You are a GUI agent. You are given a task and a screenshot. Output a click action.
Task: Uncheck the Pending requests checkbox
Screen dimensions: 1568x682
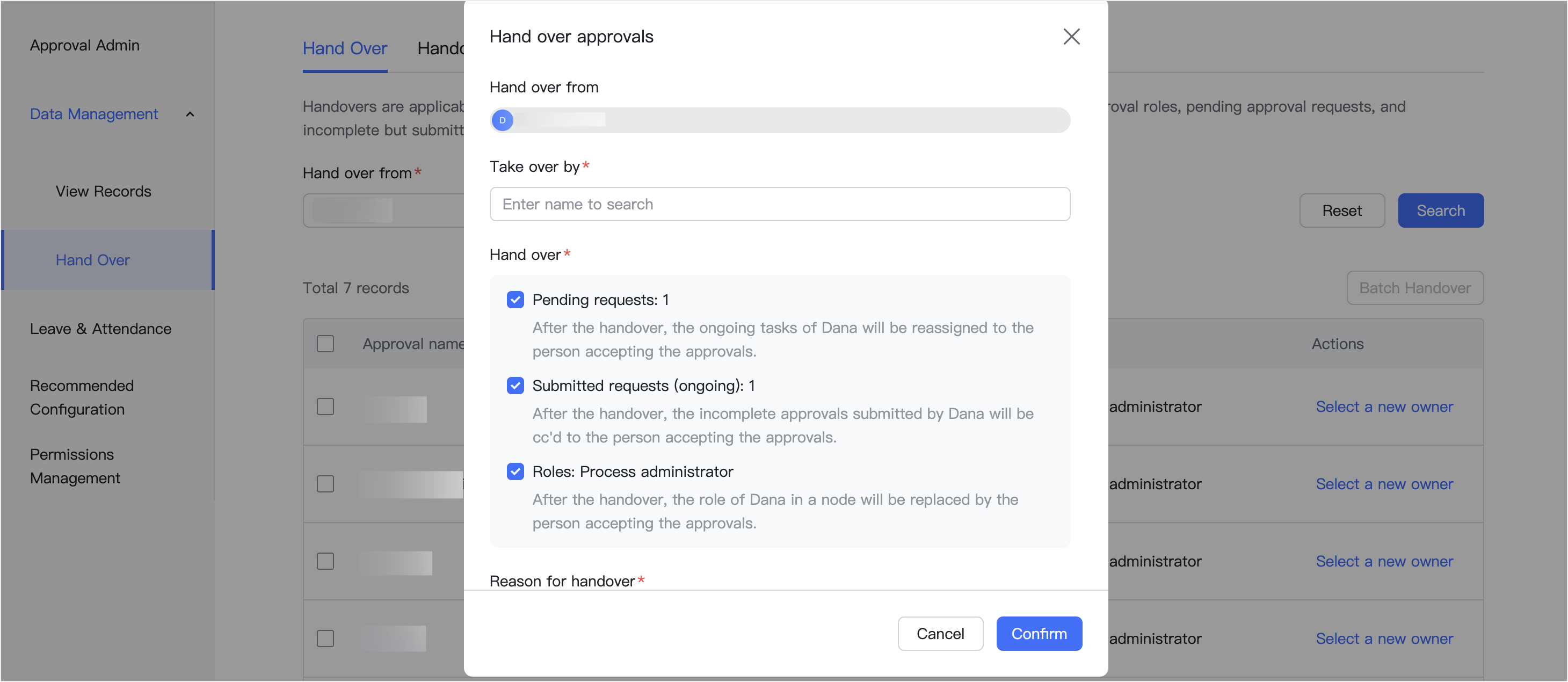pos(515,300)
